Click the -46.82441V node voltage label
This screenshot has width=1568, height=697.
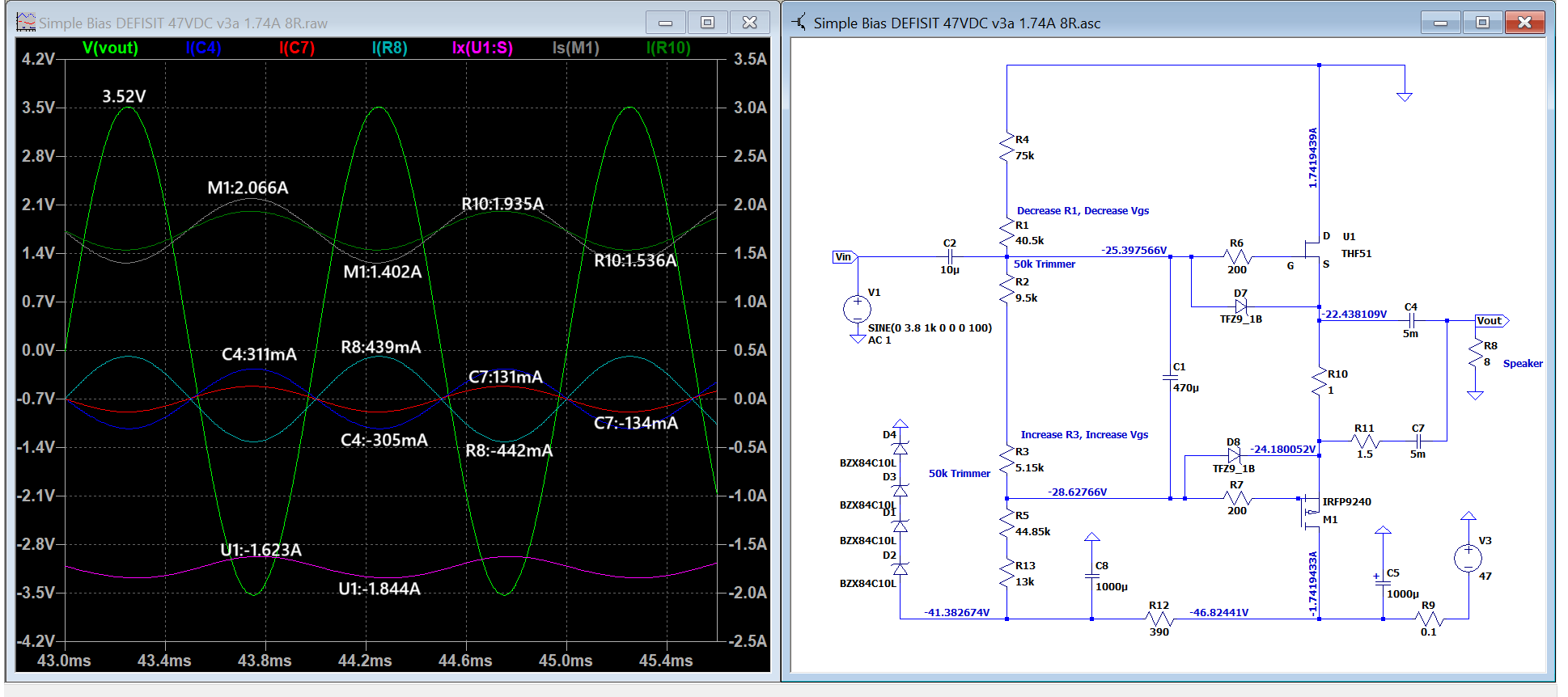coord(1218,612)
